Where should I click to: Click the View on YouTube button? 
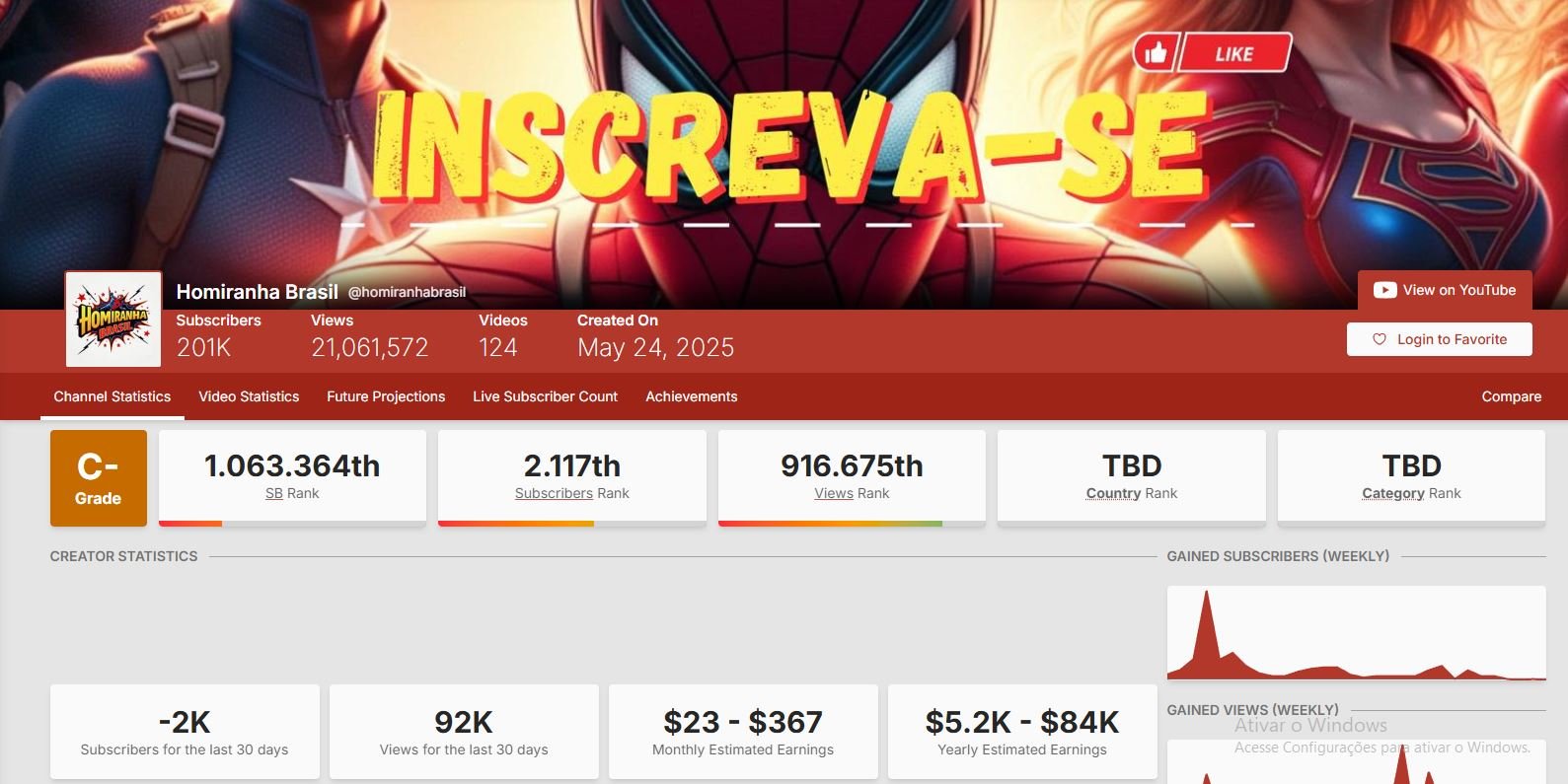(x=1445, y=290)
